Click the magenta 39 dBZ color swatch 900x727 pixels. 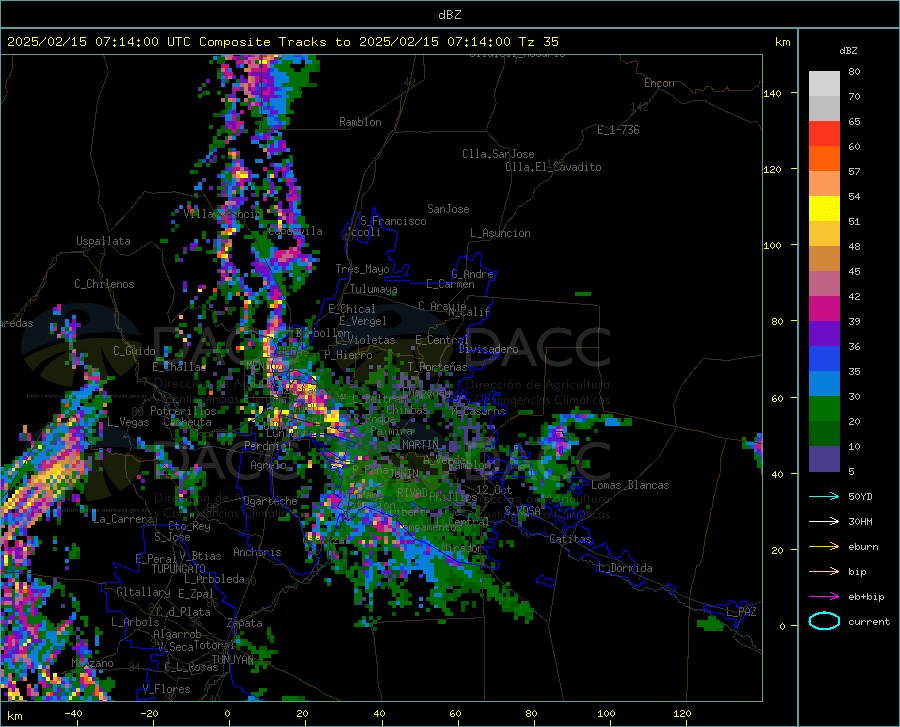824,309
